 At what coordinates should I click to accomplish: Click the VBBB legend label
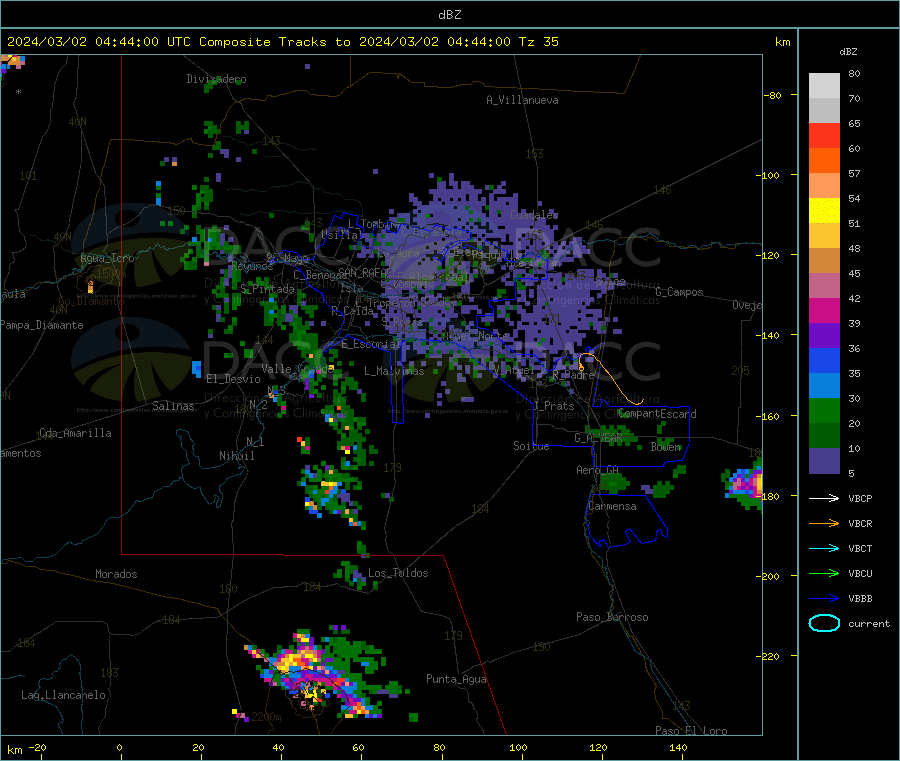tap(860, 599)
